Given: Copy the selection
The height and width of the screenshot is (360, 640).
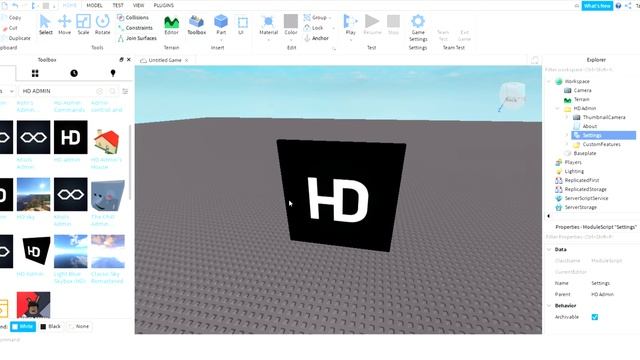Looking at the screenshot, I should pos(11,18).
